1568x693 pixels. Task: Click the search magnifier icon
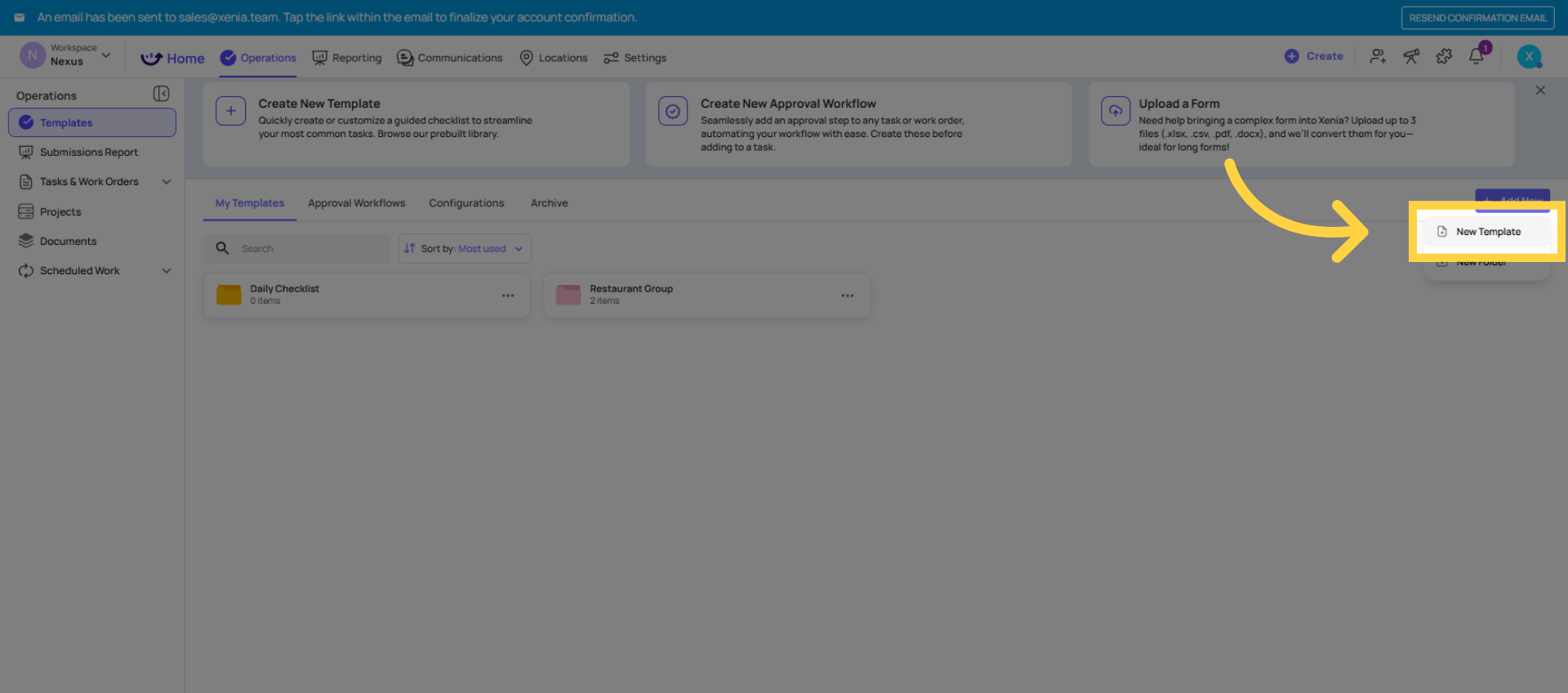[222, 248]
